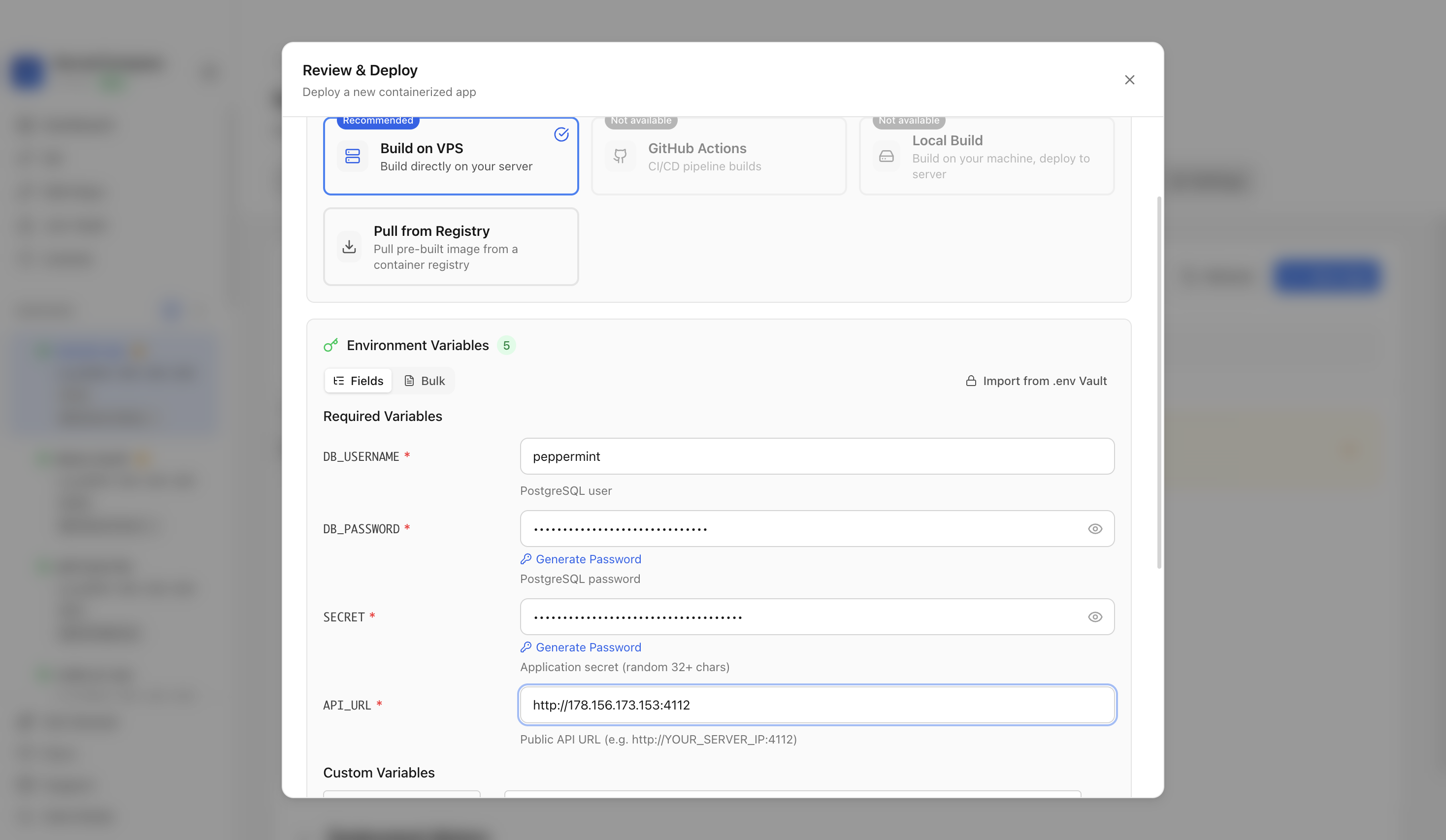Click the PostgreSQL user hint text

[x=566, y=491]
